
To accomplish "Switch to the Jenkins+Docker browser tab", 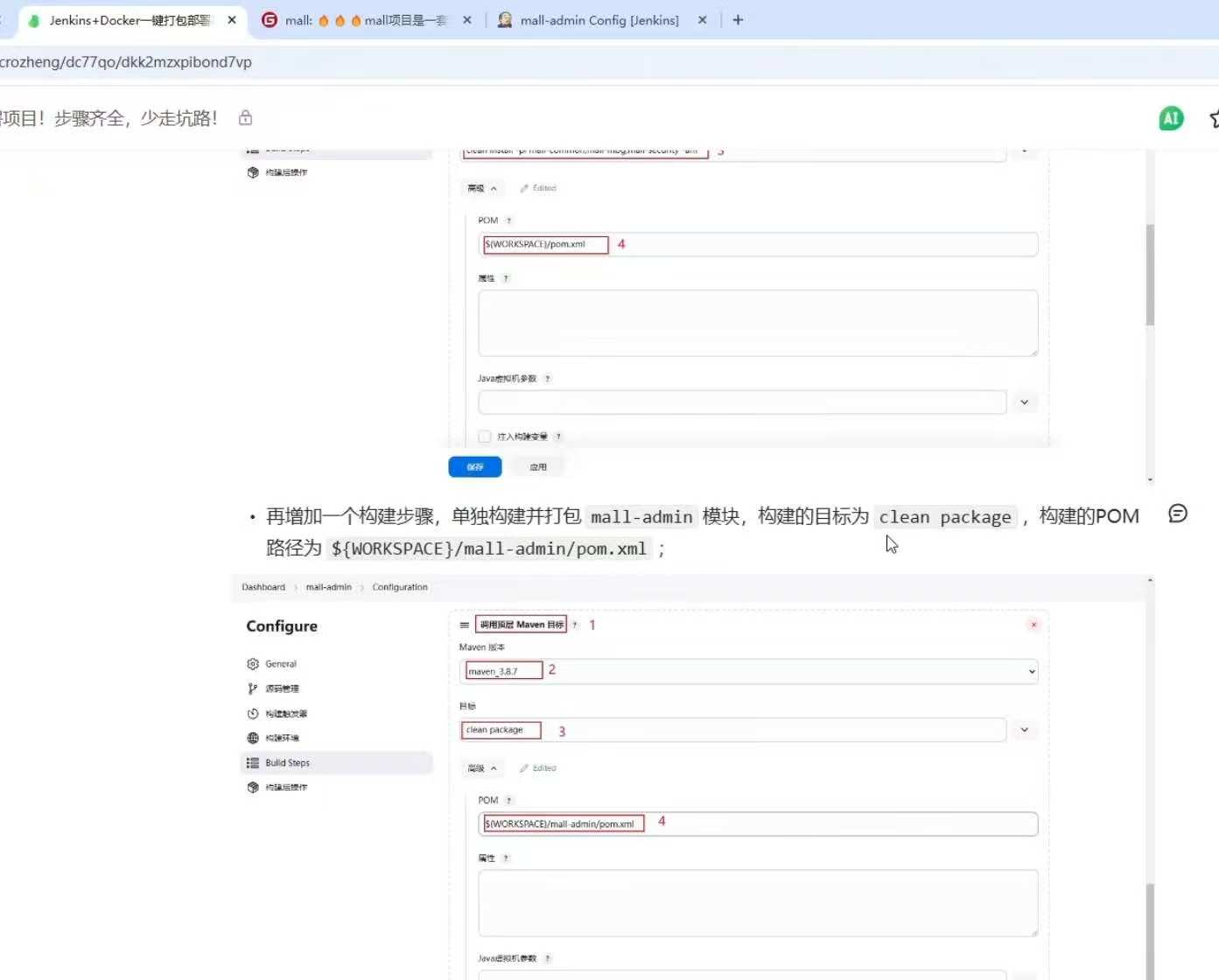I will [x=130, y=20].
